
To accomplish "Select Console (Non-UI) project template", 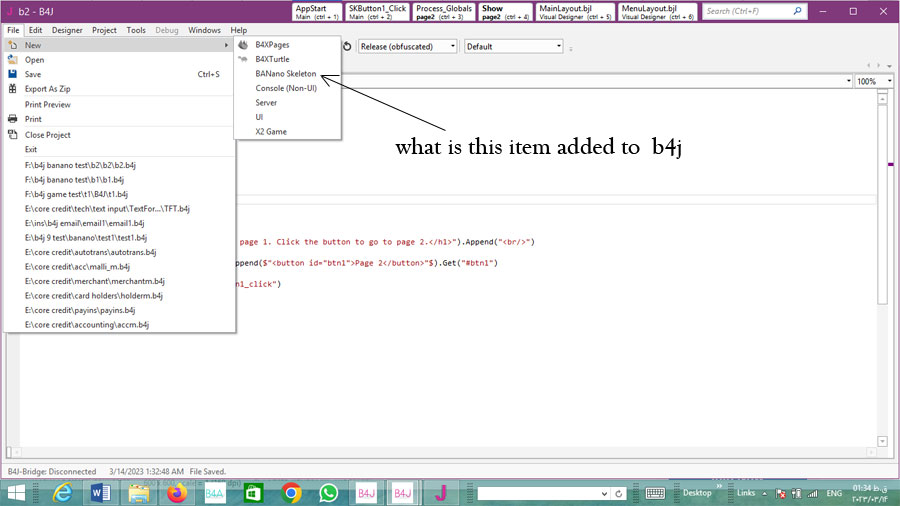I will pyautogui.click(x=288, y=88).
